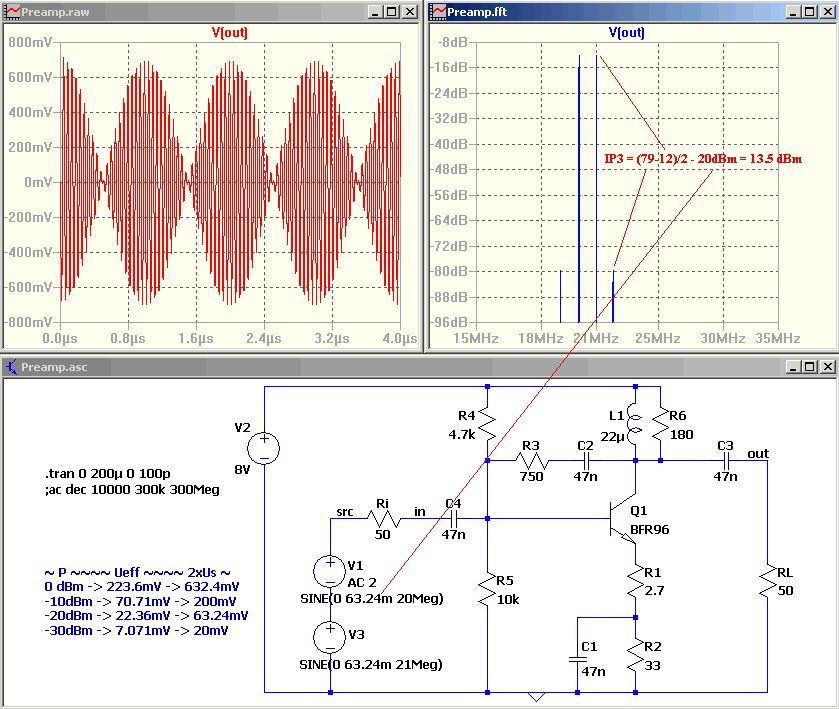This screenshot has height=709, width=839.
Task: Click the red V(out) trace label in Preamp.raw
Action: coord(230,32)
